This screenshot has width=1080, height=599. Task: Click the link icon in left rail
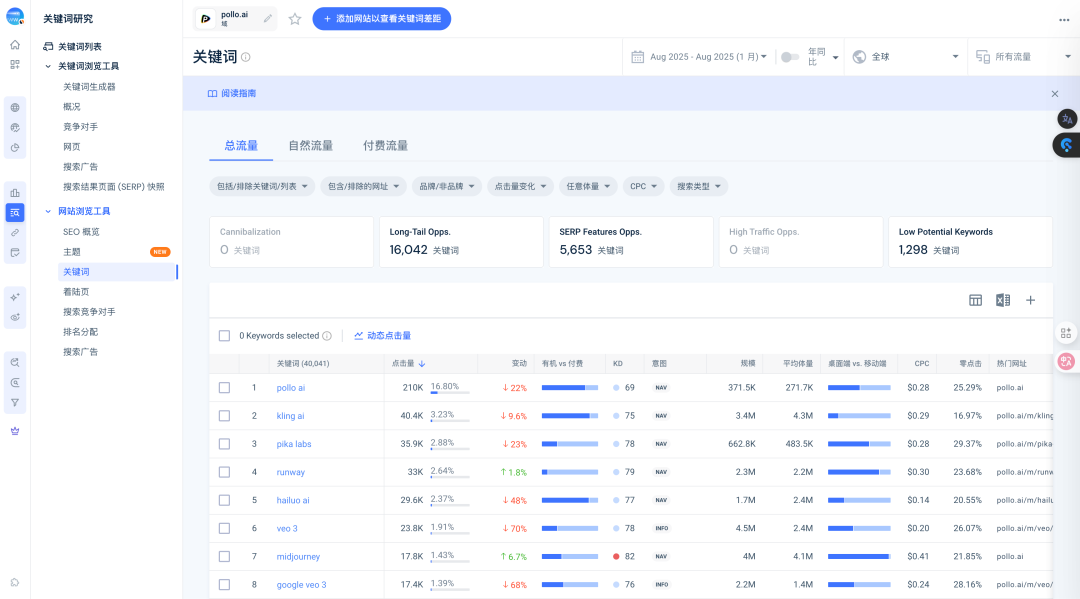click(x=14, y=233)
